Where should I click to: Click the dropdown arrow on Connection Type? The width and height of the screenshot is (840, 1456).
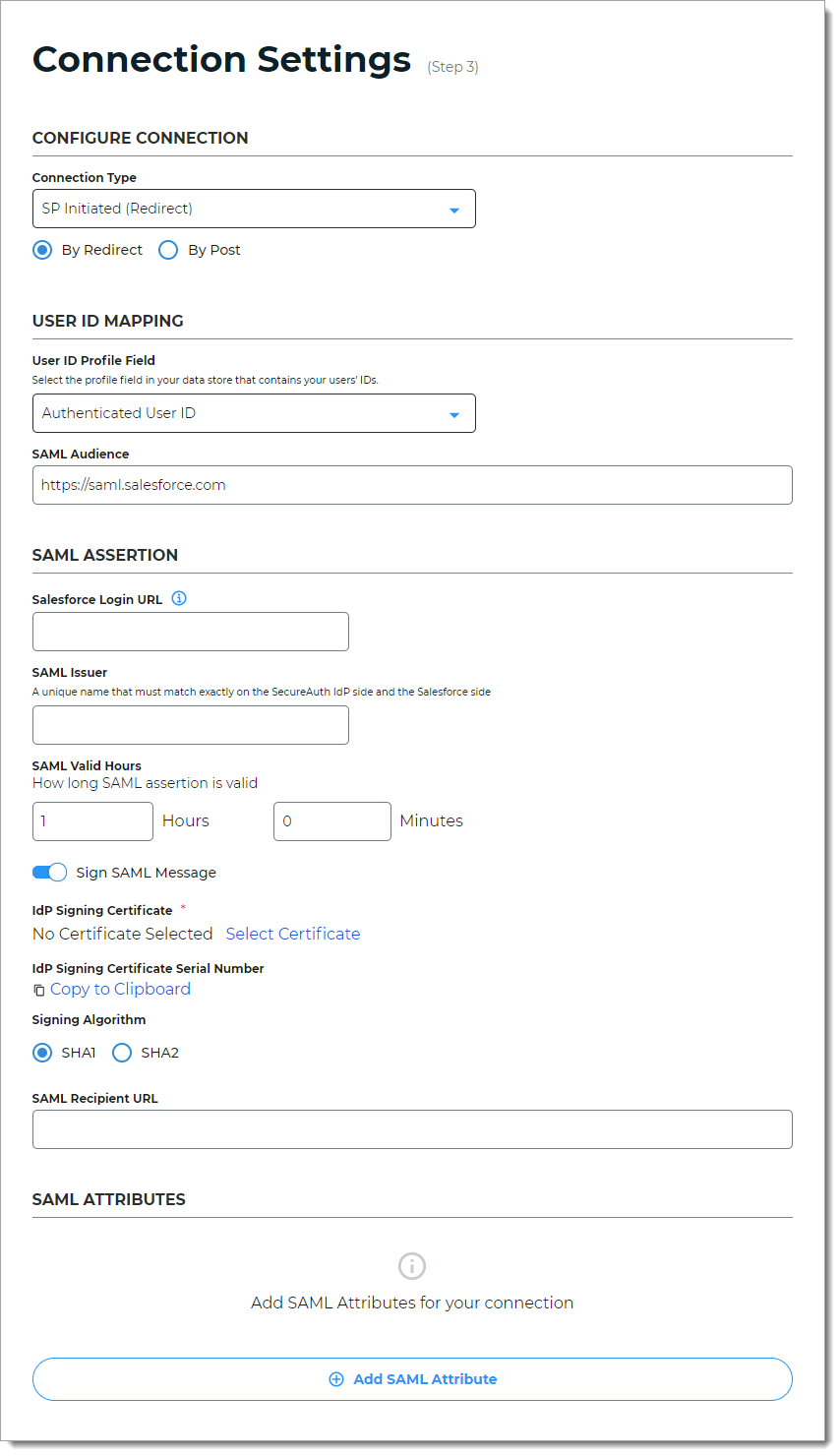(x=454, y=209)
